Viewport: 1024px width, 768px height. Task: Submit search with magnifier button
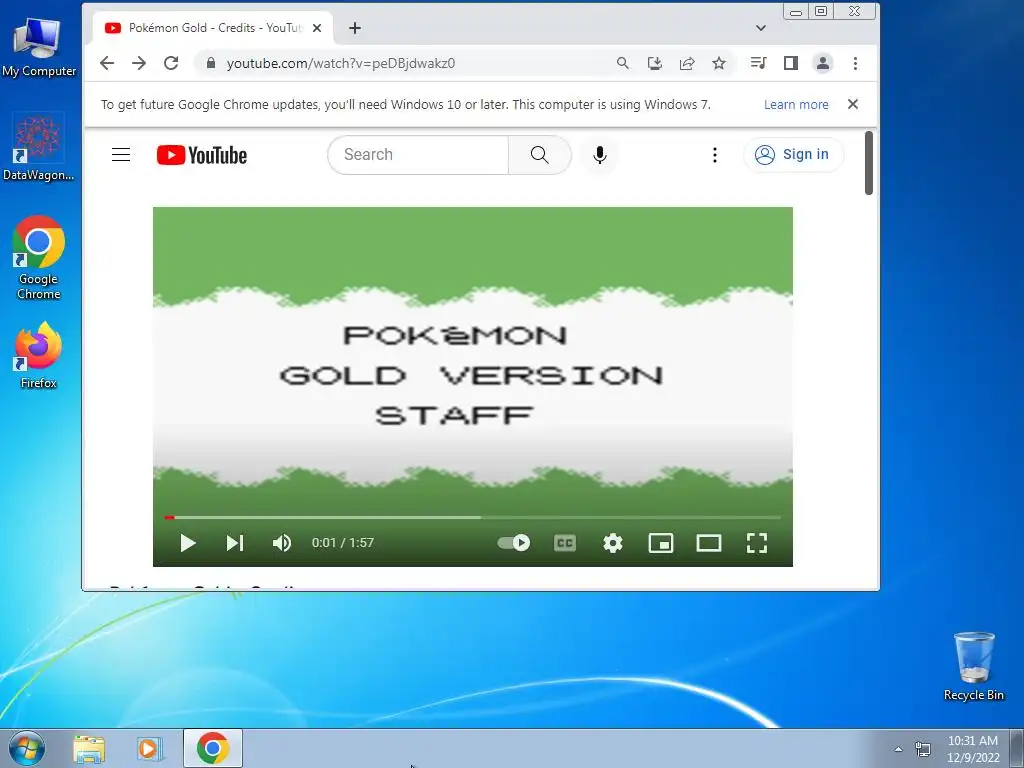click(539, 155)
